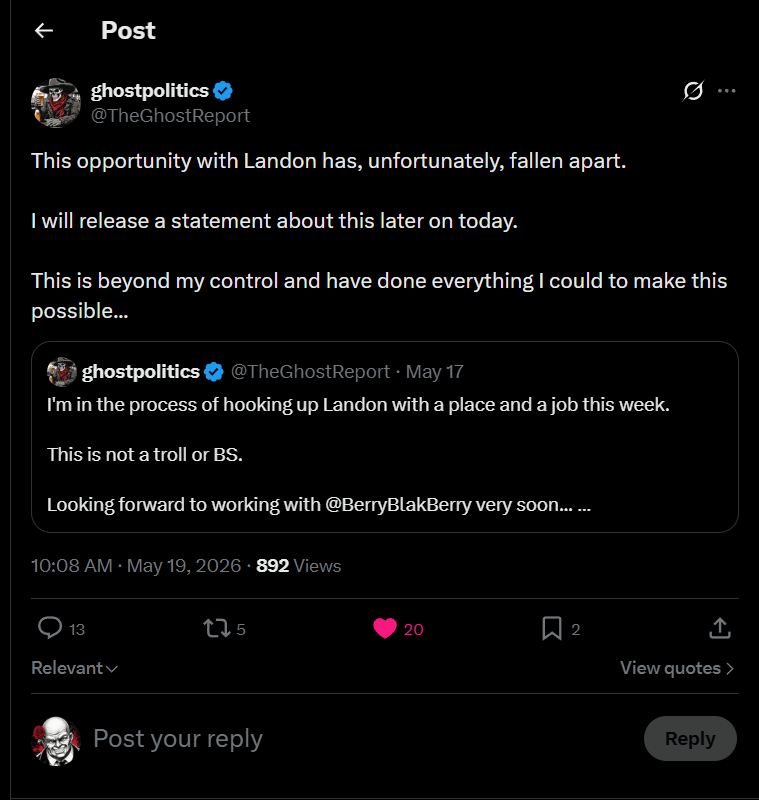
Task: Open the three-dot more options menu
Action: [726, 91]
